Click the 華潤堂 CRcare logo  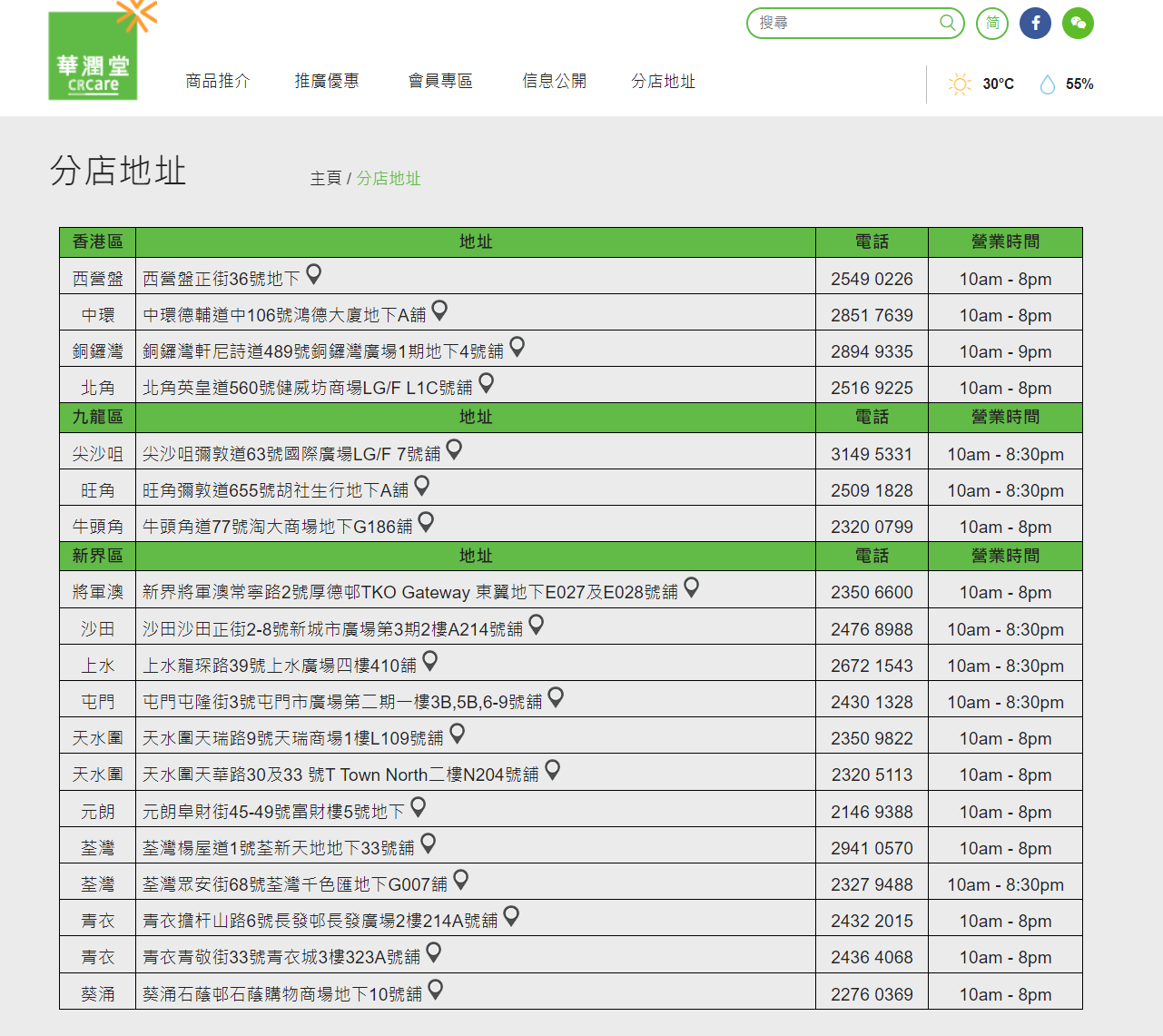coord(94,55)
